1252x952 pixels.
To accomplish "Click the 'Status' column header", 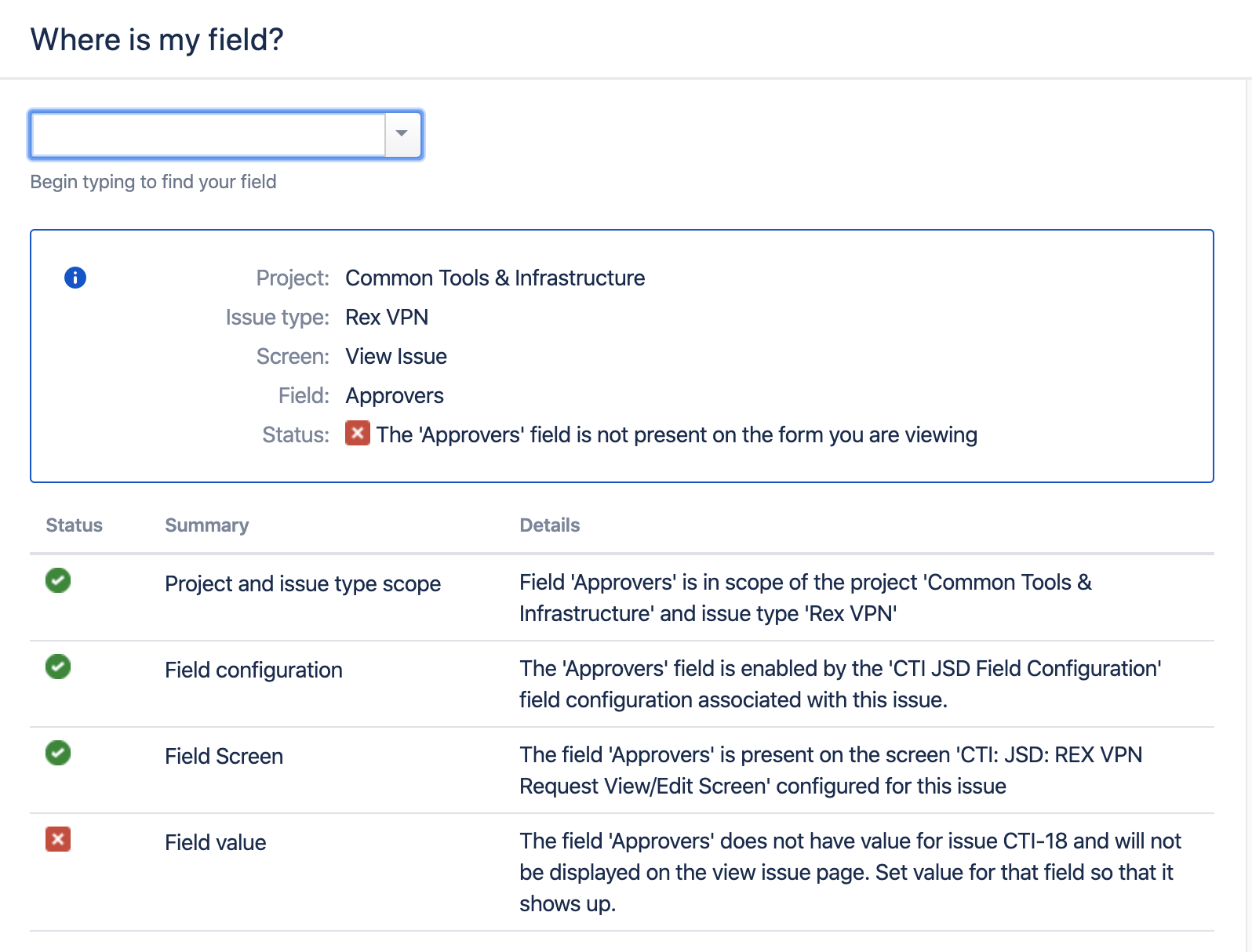I will click(74, 525).
